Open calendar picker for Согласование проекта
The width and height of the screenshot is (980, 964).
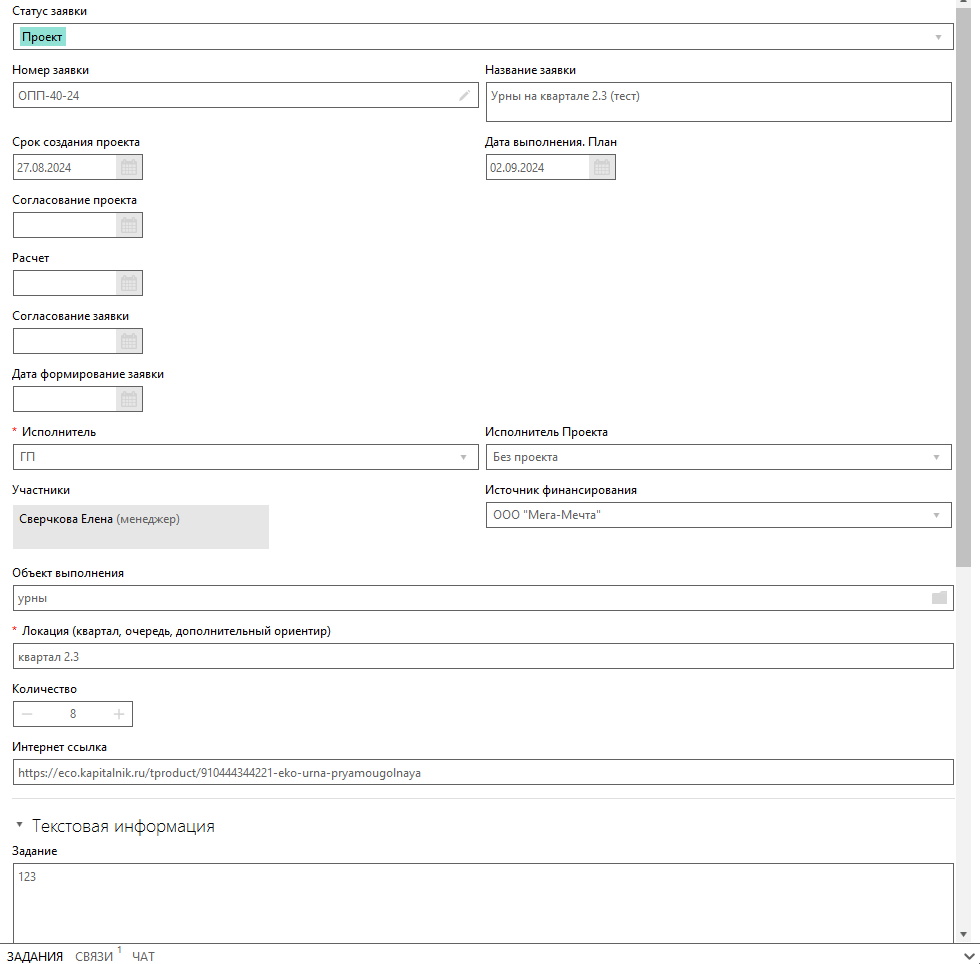pos(129,225)
